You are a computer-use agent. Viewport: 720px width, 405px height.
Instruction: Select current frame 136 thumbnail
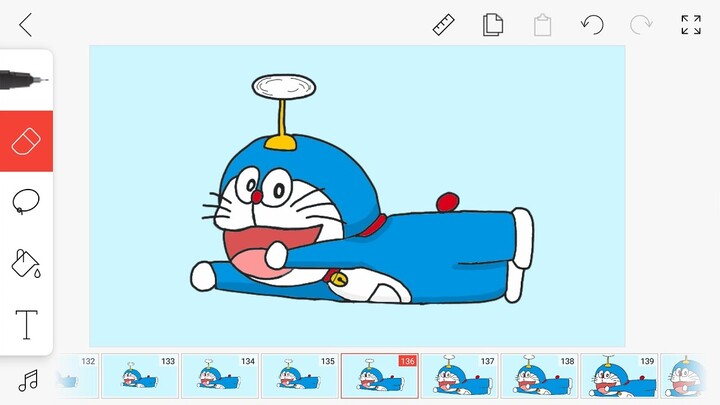379,376
